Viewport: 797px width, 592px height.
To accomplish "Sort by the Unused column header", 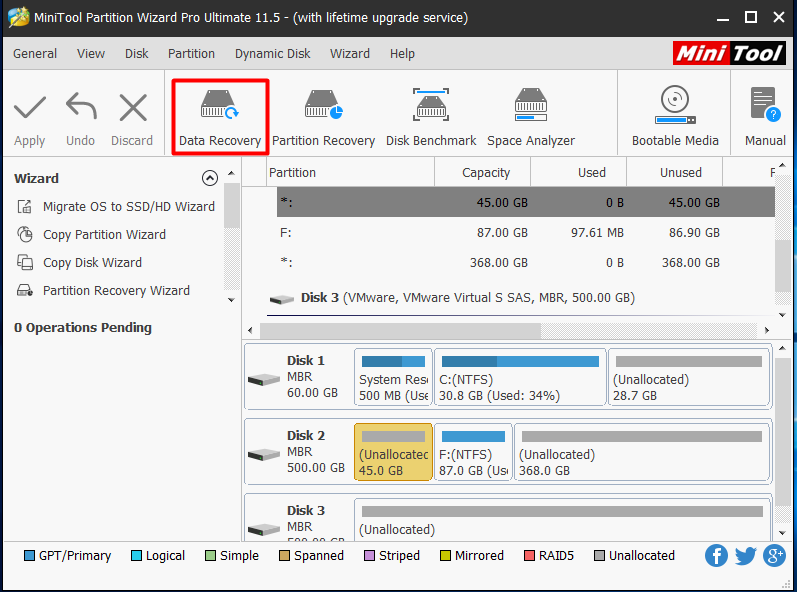I will pos(675,172).
